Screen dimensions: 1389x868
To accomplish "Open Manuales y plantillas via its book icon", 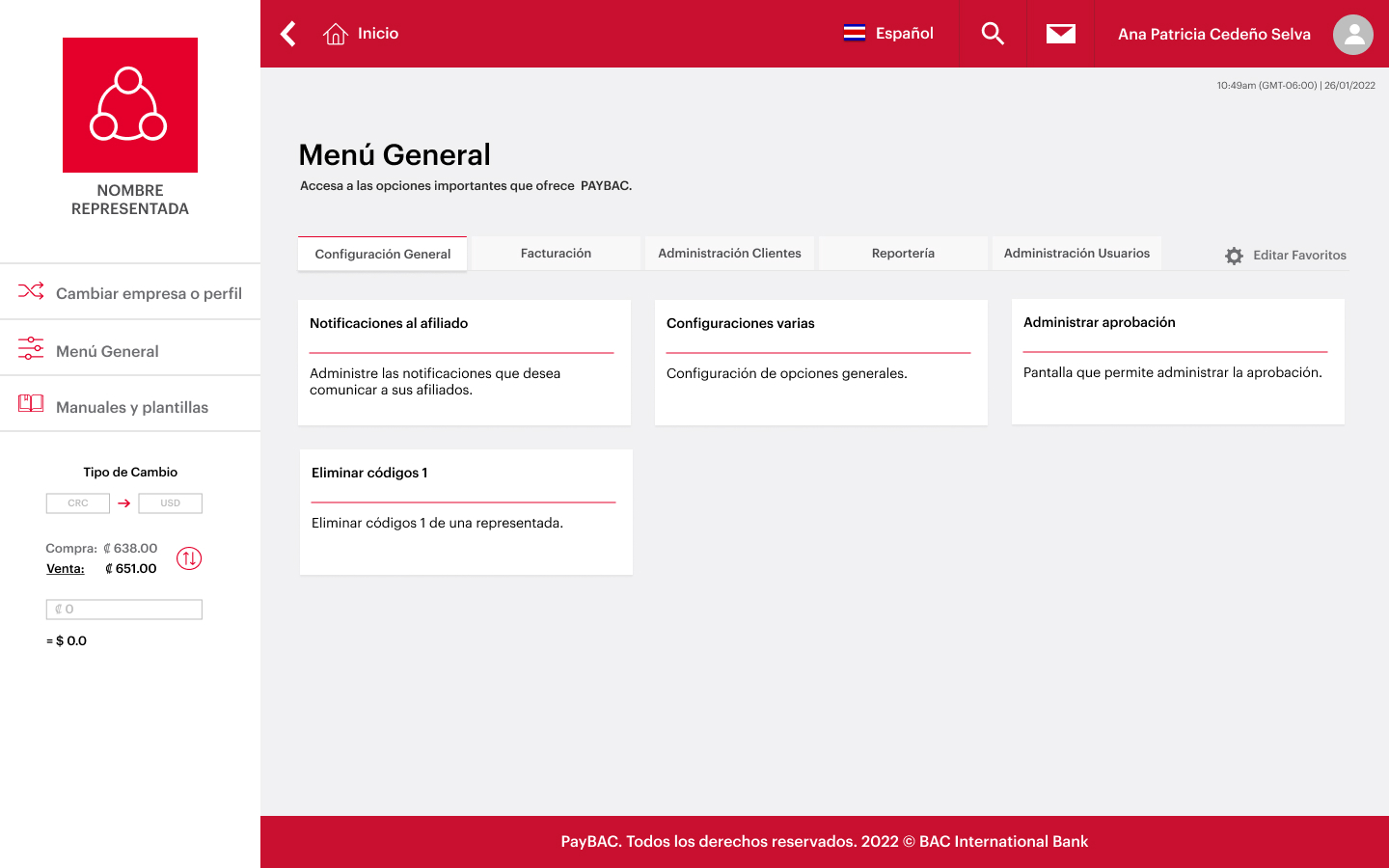I will point(30,403).
